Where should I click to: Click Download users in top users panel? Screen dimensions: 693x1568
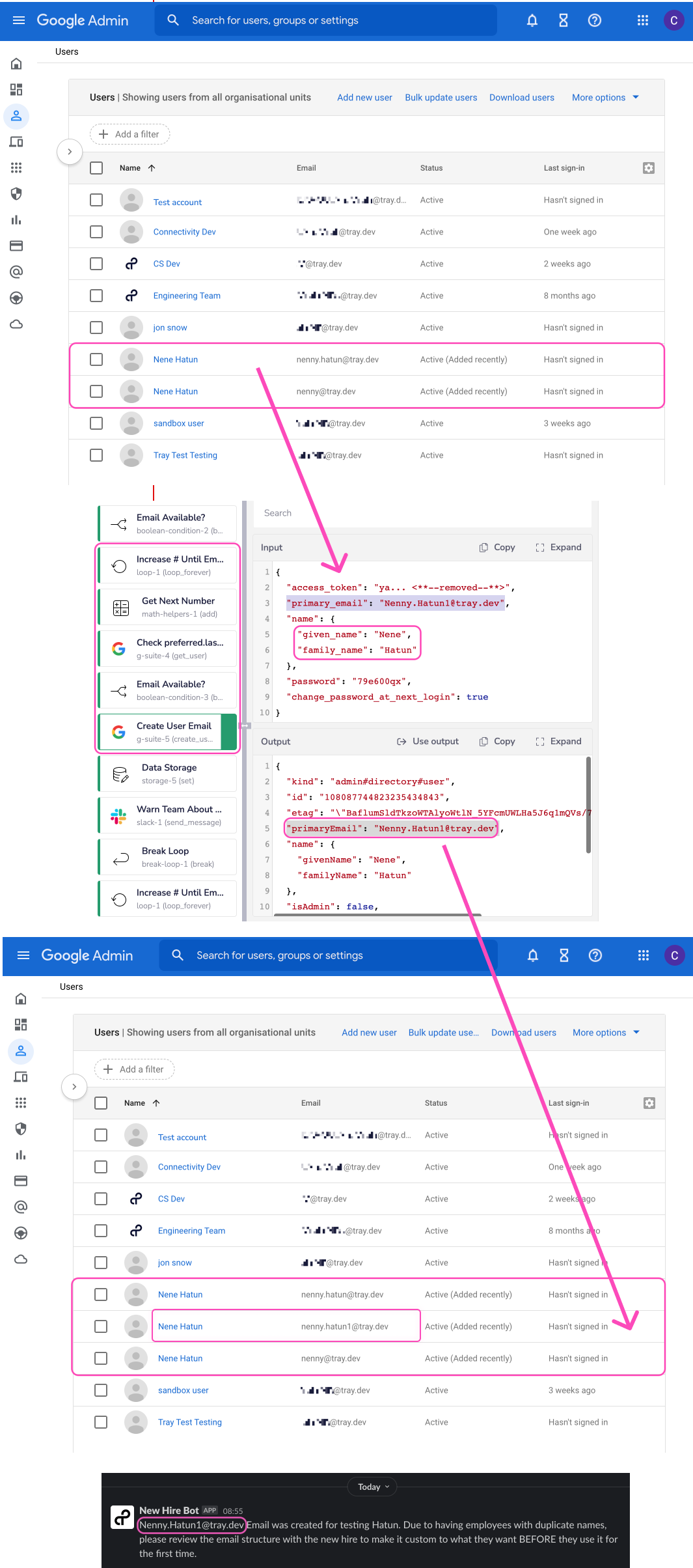point(522,98)
